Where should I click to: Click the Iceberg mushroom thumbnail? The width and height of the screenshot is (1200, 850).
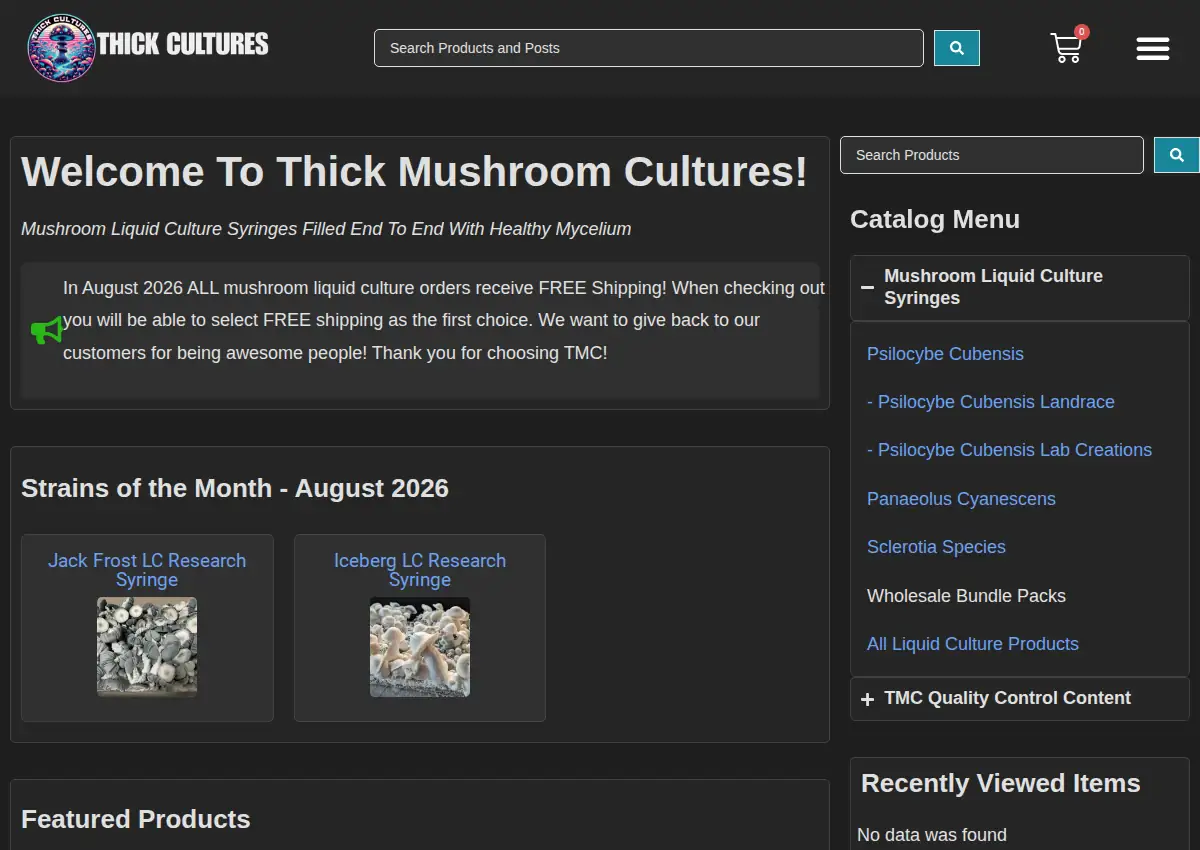420,647
